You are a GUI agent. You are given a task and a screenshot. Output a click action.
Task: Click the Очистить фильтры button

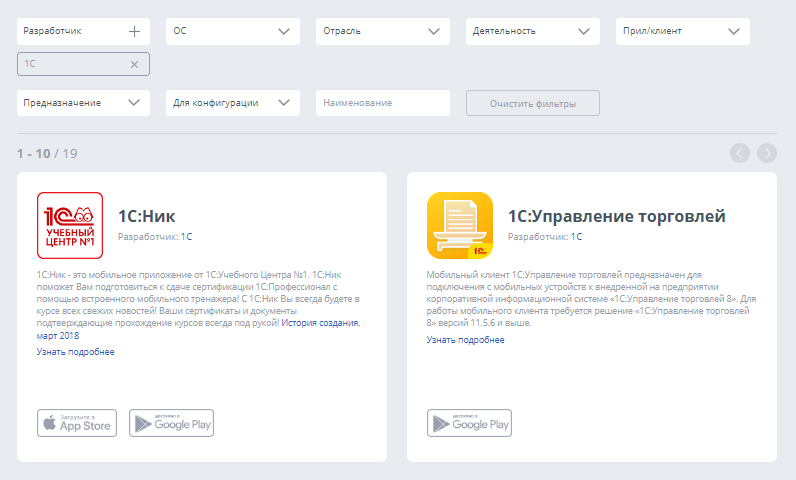(x=533, y=103)
